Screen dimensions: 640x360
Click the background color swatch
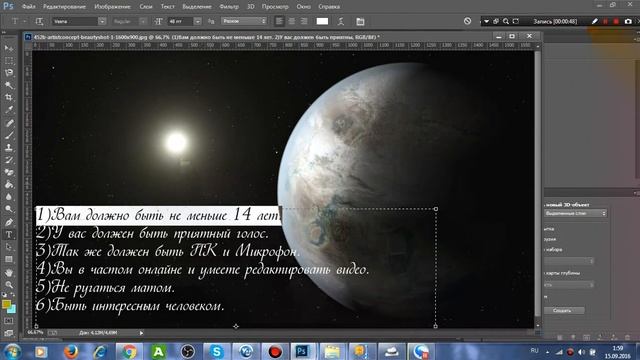[12, 309]
